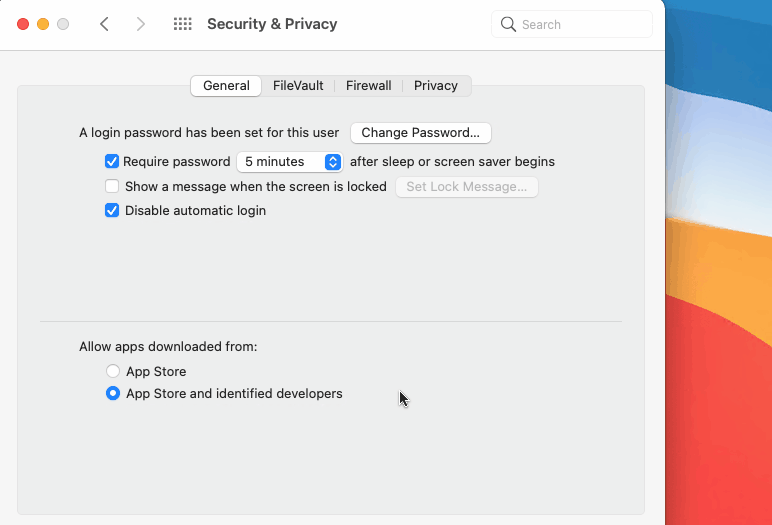Click the forward chevron arrow
This screenshot has width=772, height=525.
[141, 24]
